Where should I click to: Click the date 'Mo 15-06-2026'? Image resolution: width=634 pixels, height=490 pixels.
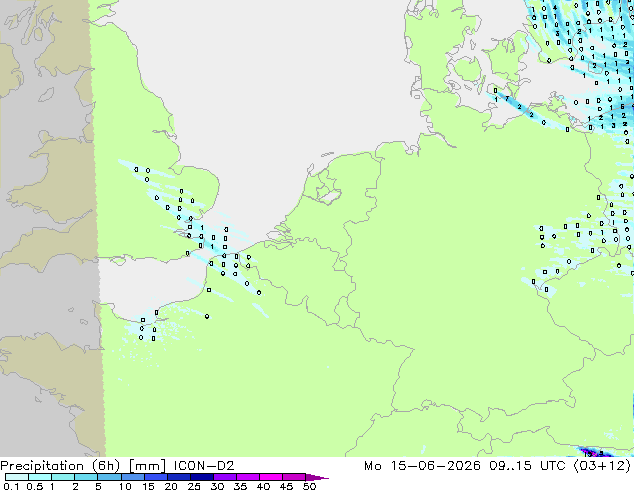(x=422, y=466)
